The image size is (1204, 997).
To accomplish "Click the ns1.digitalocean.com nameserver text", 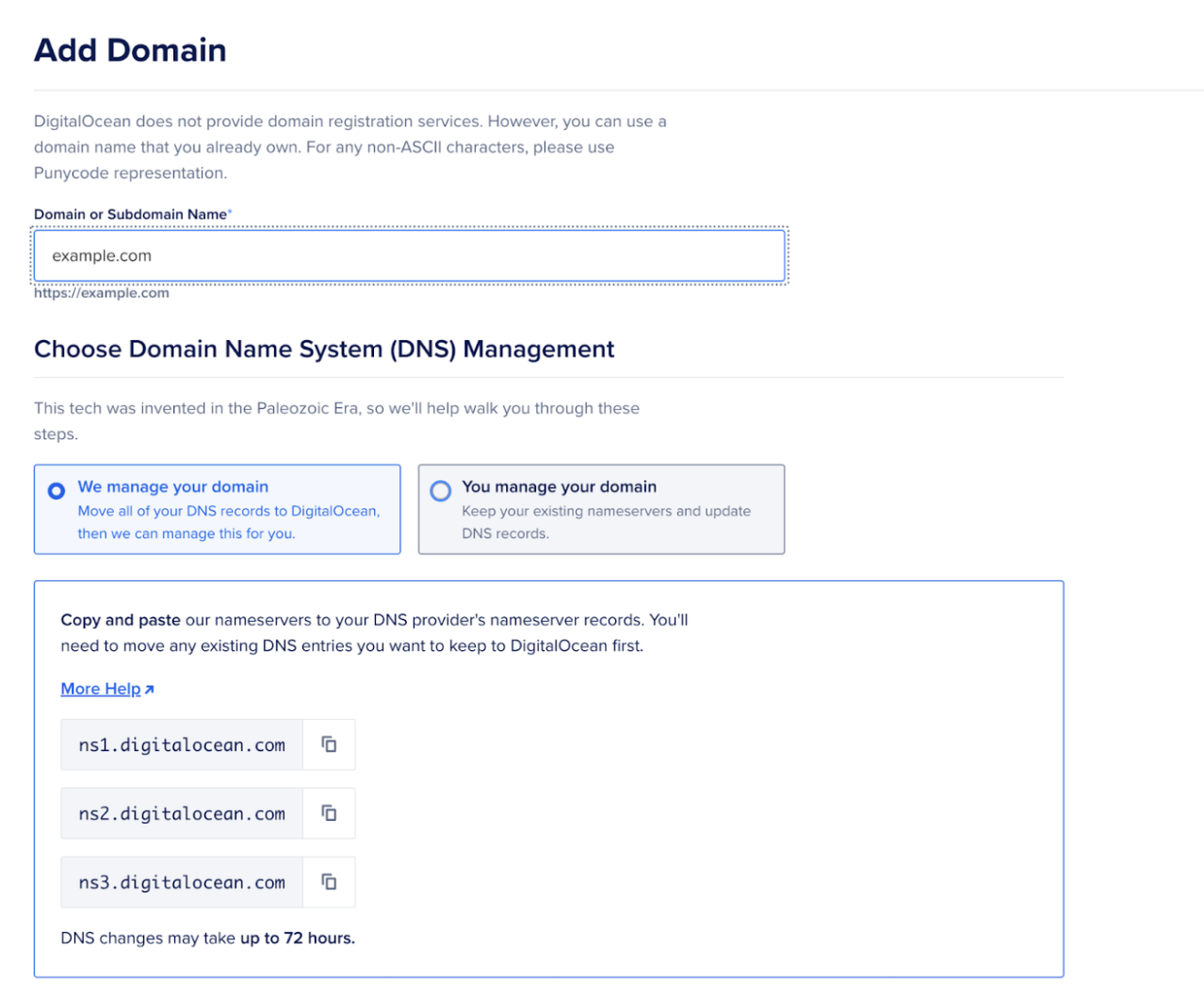I will 182,745.
